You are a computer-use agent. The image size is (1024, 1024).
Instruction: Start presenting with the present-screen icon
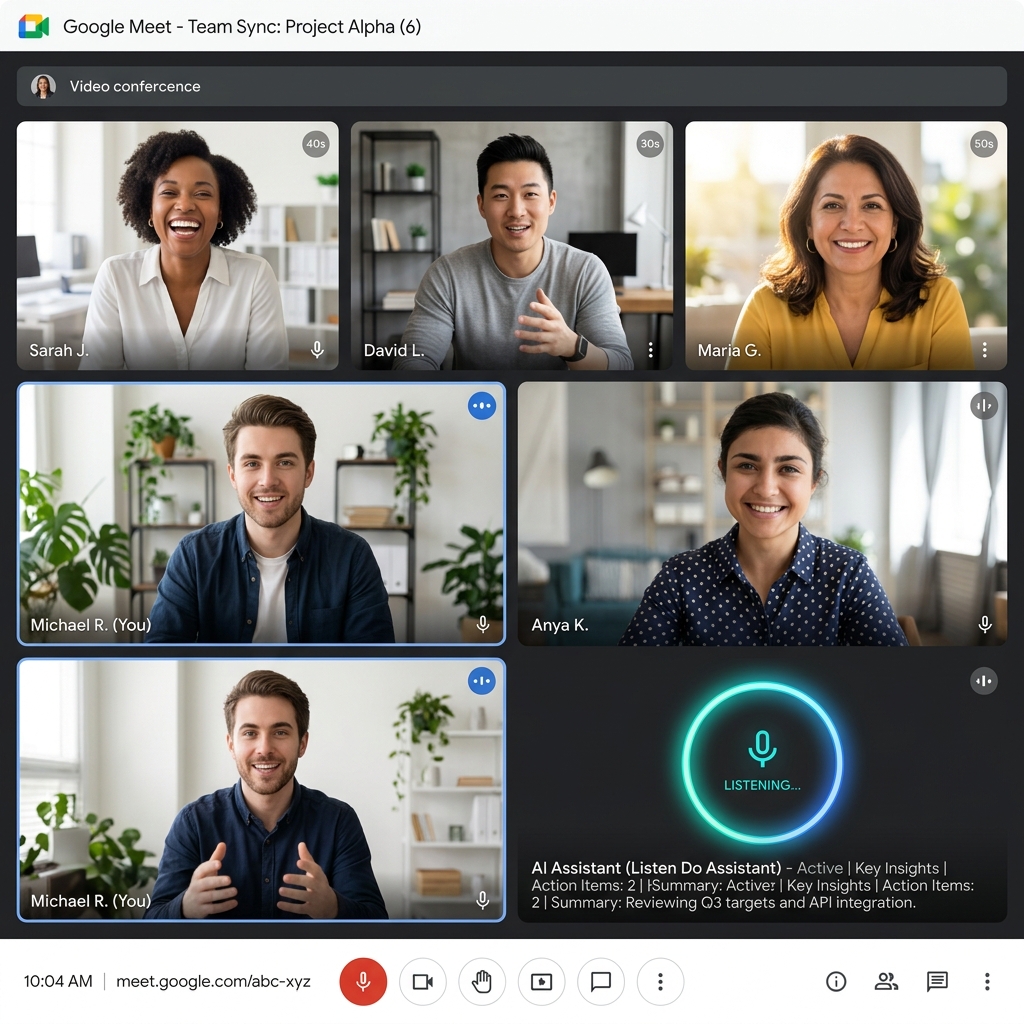click(541, 981)
